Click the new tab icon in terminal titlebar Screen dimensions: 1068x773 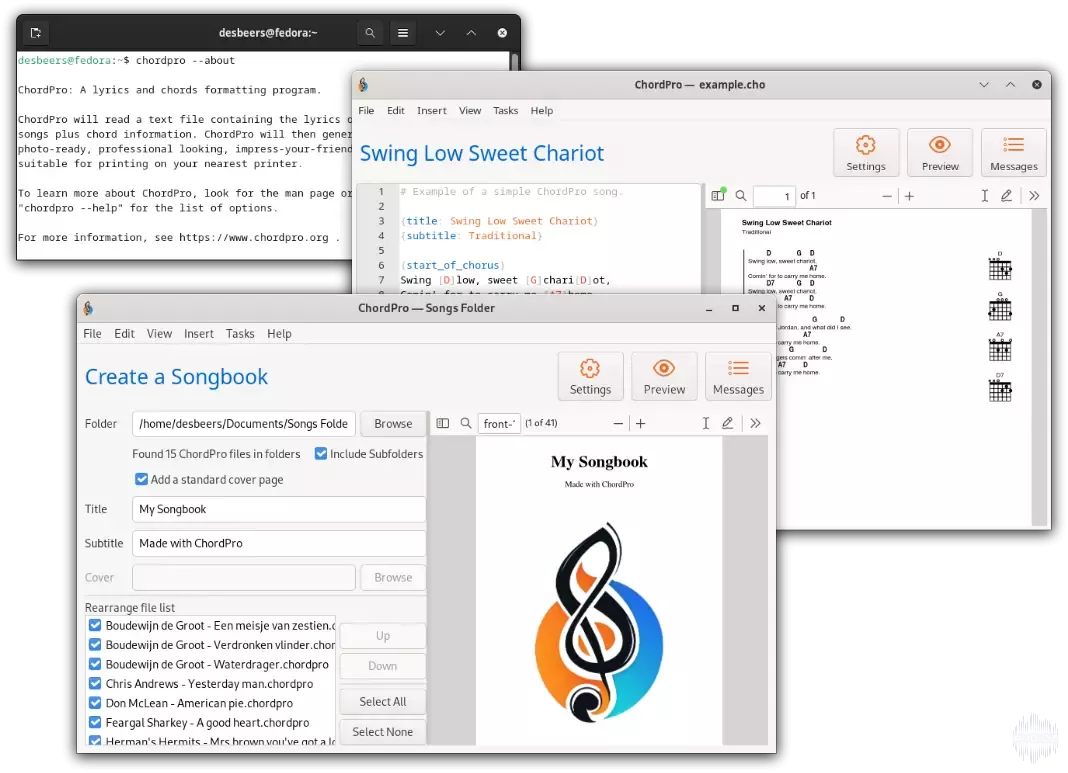(35, 33)
